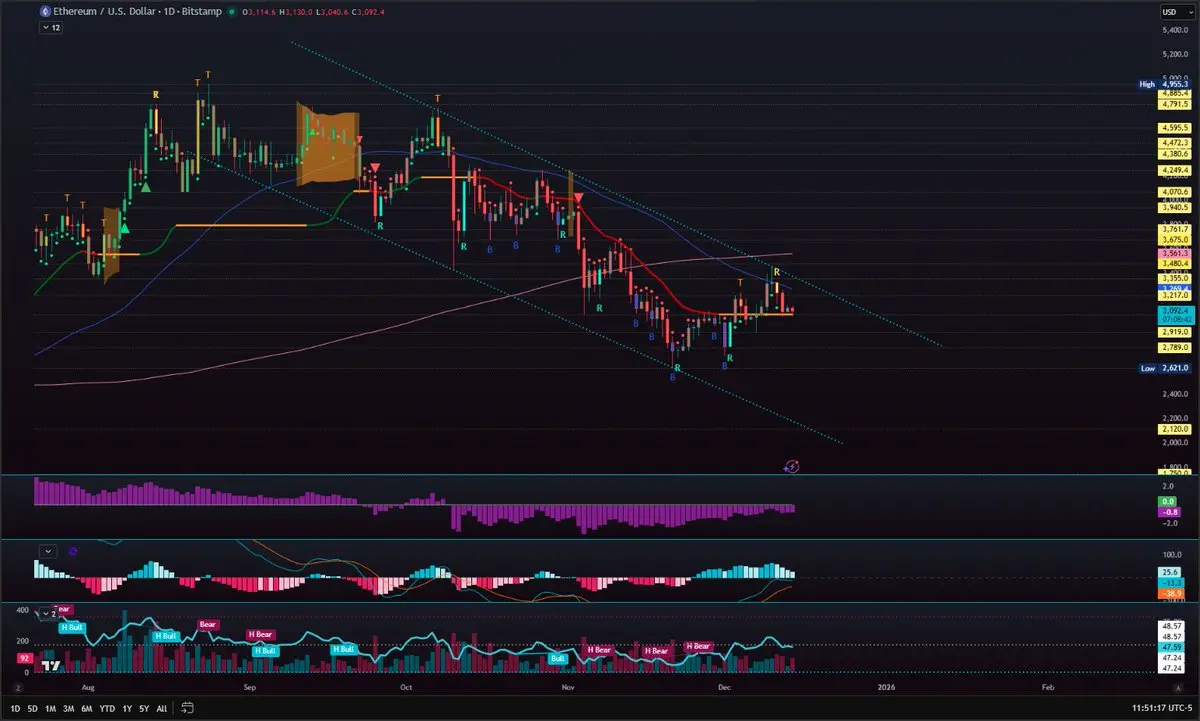This screenshot has width=1200, height=721.
Task: Click the Feb label on the time axis
Action: tap(1047, 689)
